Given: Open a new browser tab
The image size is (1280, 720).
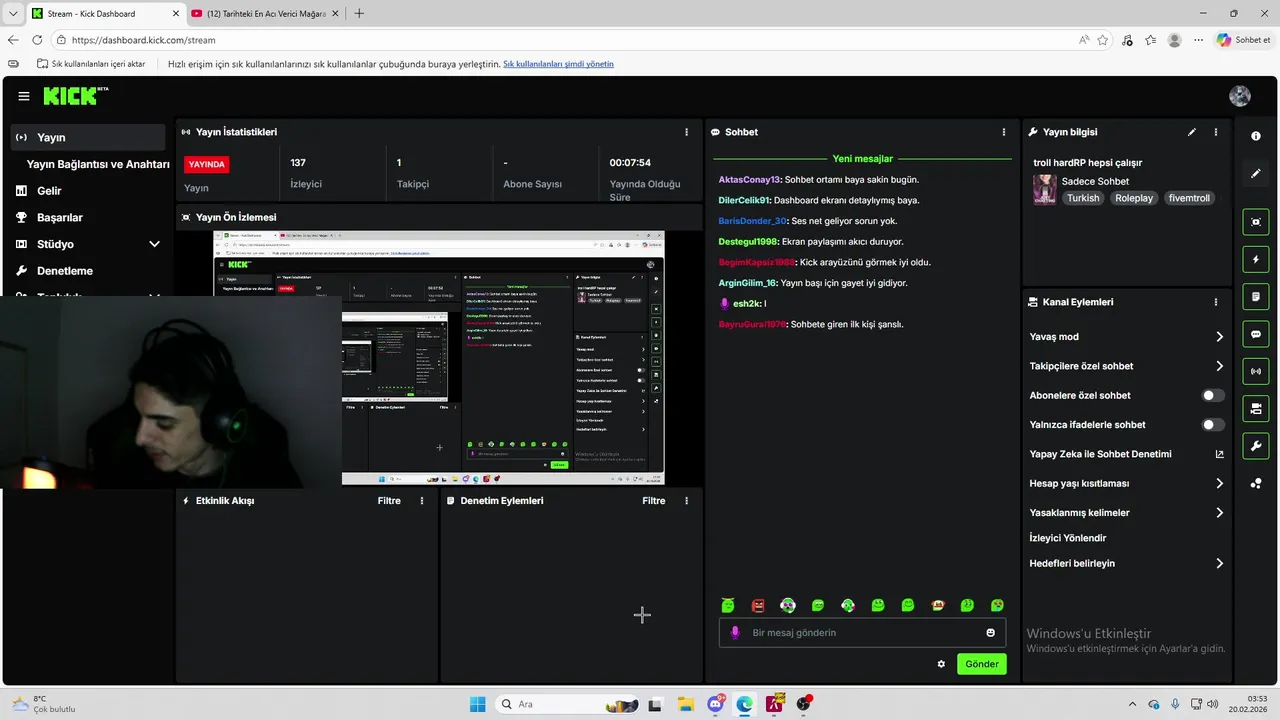Looking at the screenshot, I should (359, 14).
